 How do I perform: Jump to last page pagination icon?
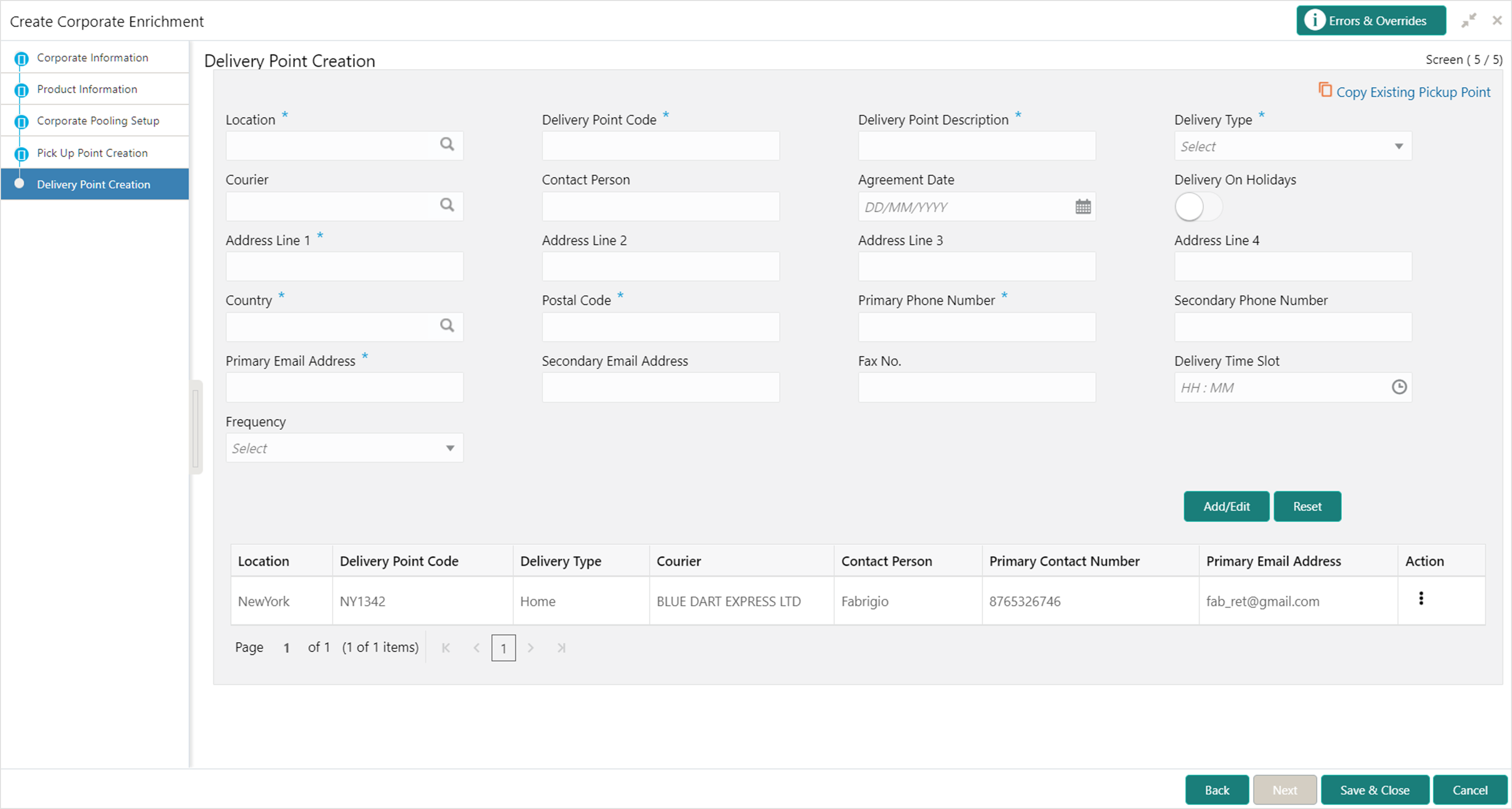point(561,648)
